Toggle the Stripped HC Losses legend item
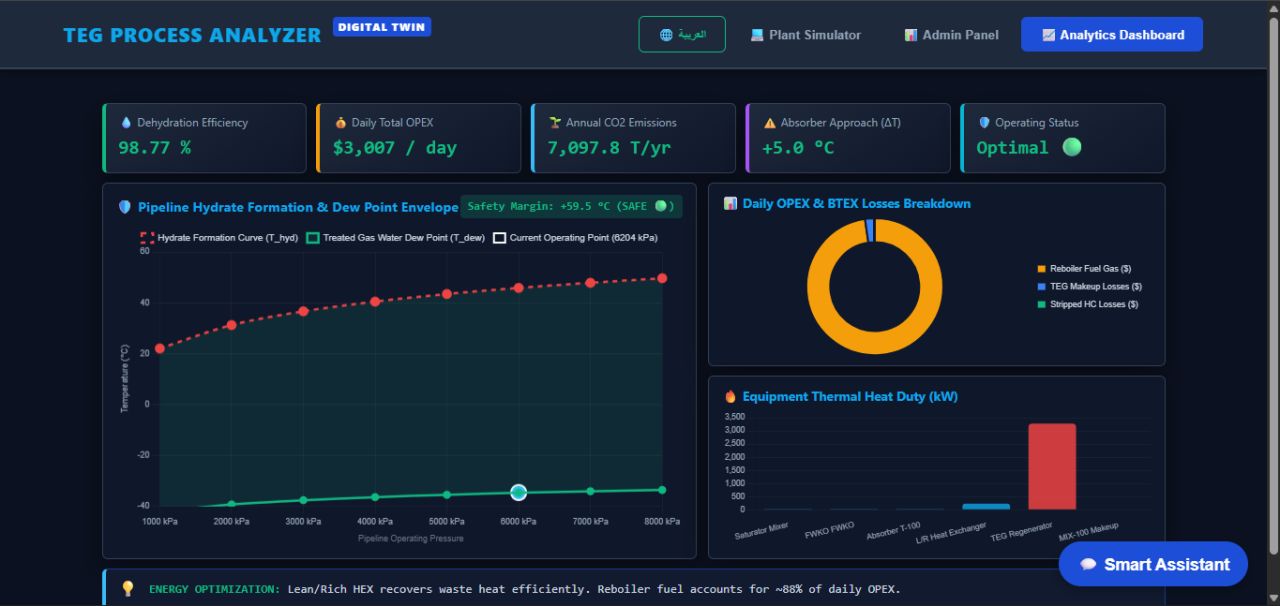The image size is (1280, 606). coord(1087,304)
